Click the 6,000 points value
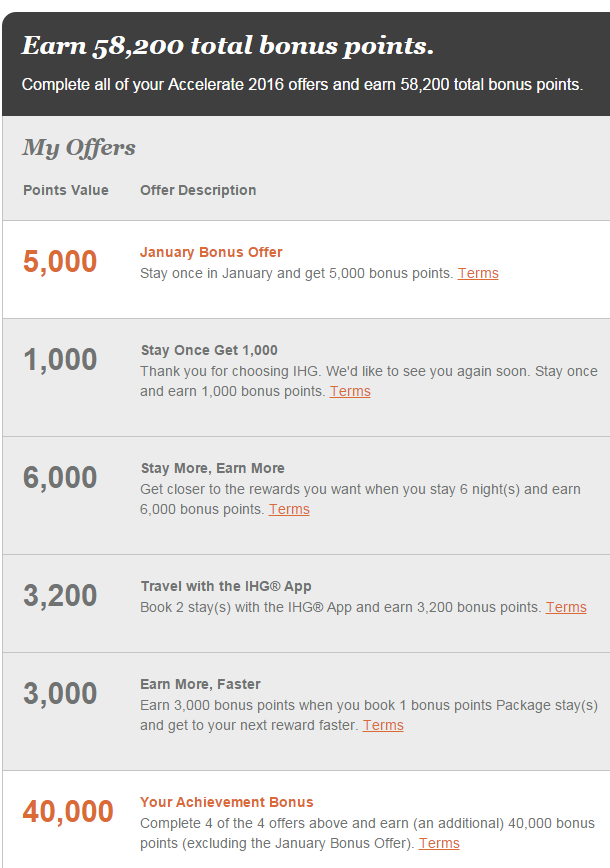Viewport: 610px width, 868px height. 60,478
